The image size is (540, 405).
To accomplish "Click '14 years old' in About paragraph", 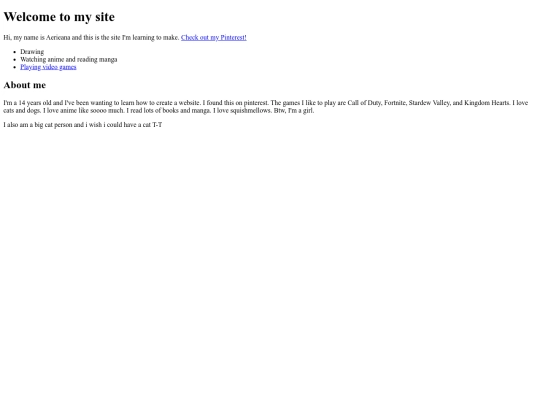I will point(35,103).
